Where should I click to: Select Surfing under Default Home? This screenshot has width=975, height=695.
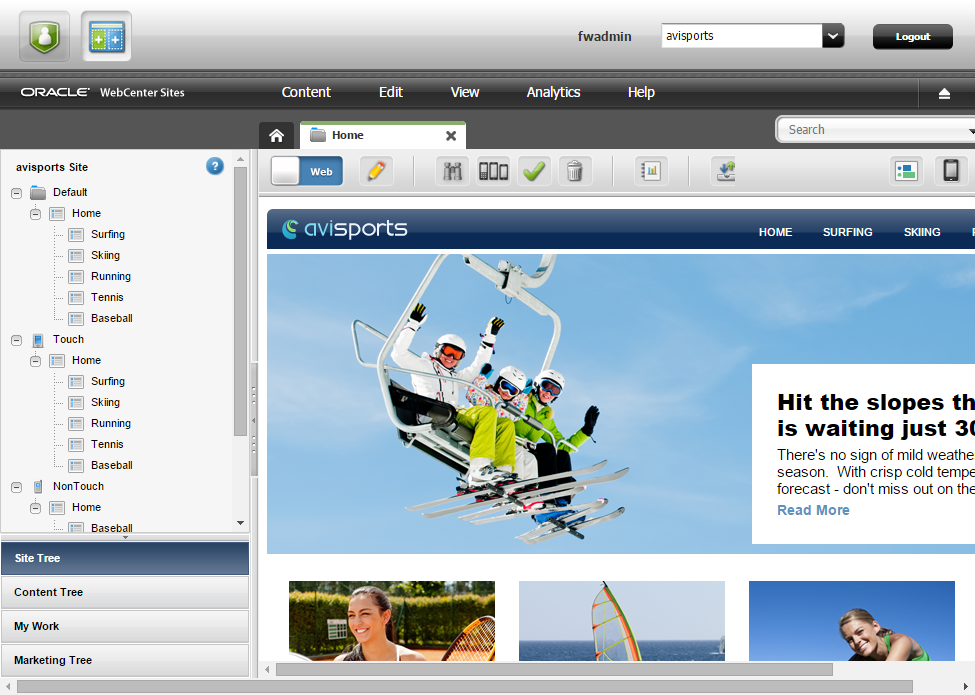click(108, 234)
